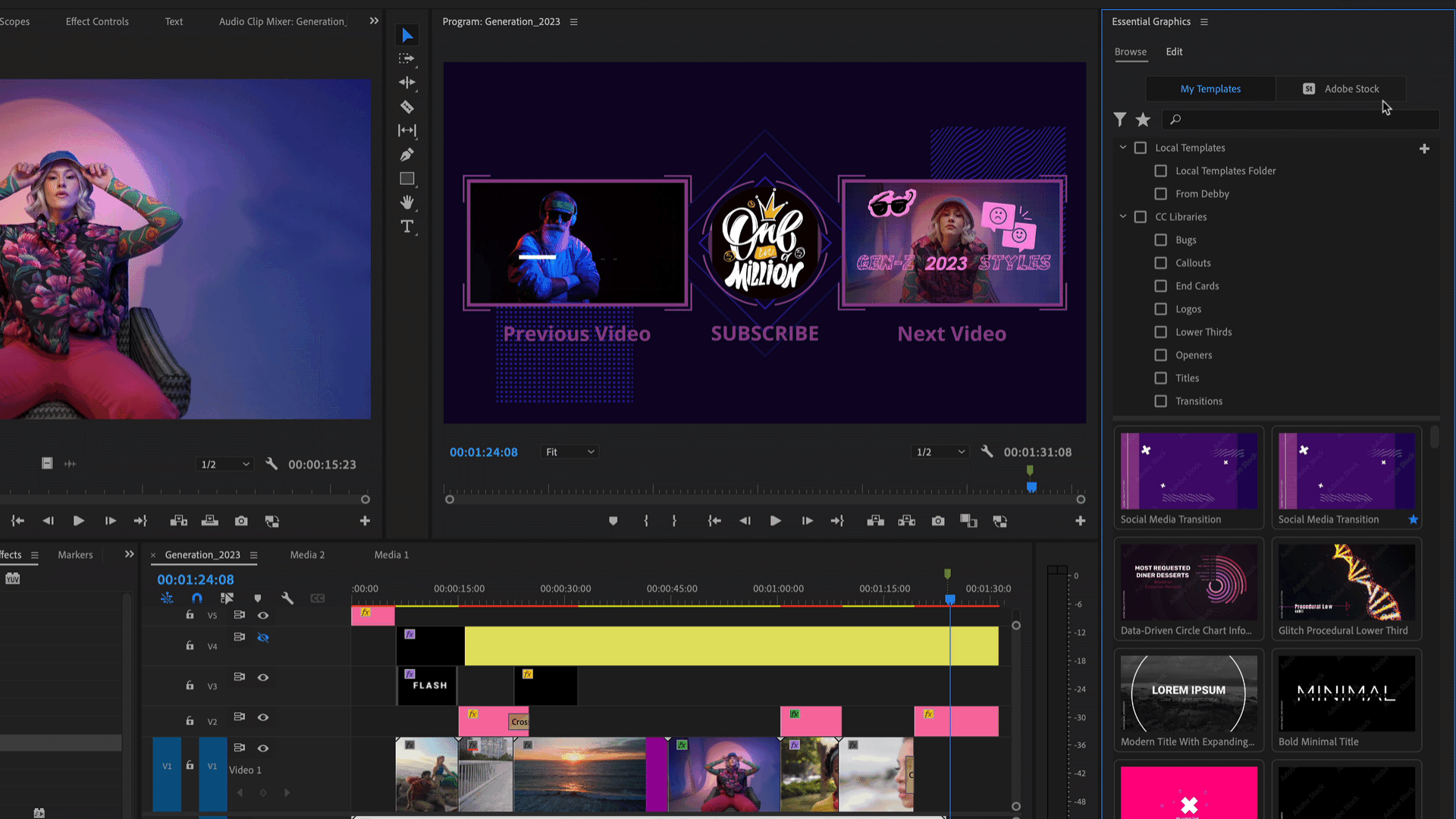This screenshot has width=1456, height=819.
Task: Click the My Templates button
Action: pos(1210,89)
